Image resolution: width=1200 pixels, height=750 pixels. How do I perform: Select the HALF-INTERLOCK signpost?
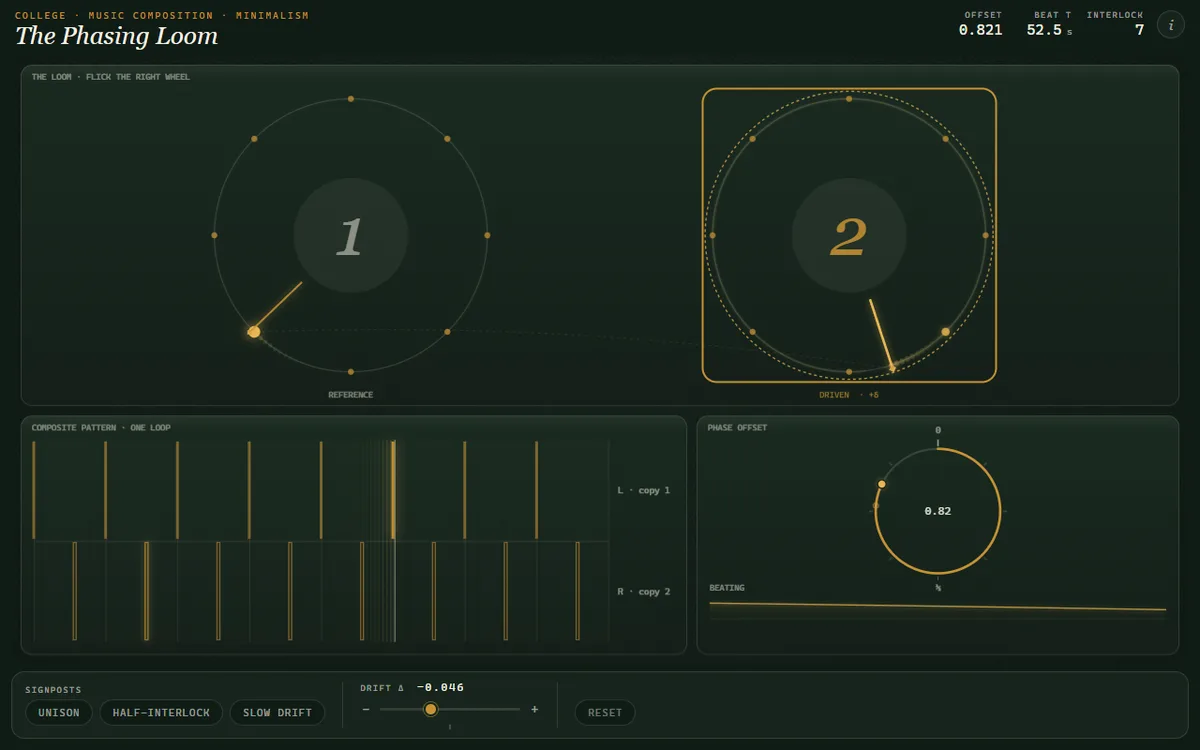pyautogui.click(x=161, y=712)
